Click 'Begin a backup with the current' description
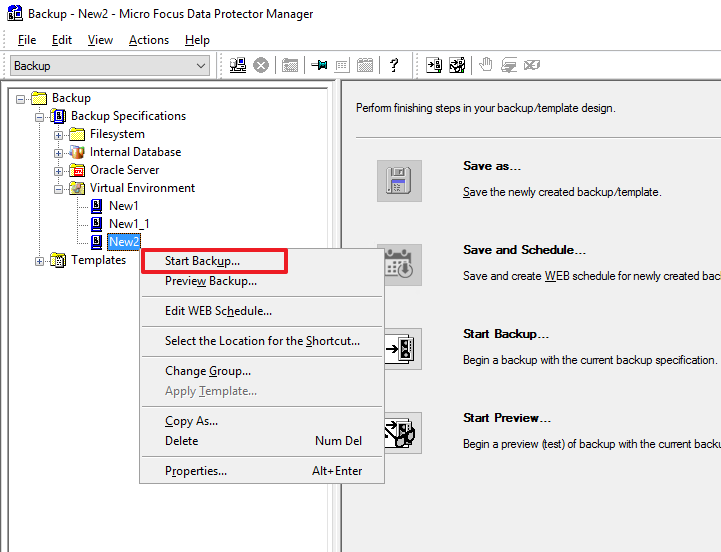The height and width of the screenshot is (552, 721). coord(589,360)
